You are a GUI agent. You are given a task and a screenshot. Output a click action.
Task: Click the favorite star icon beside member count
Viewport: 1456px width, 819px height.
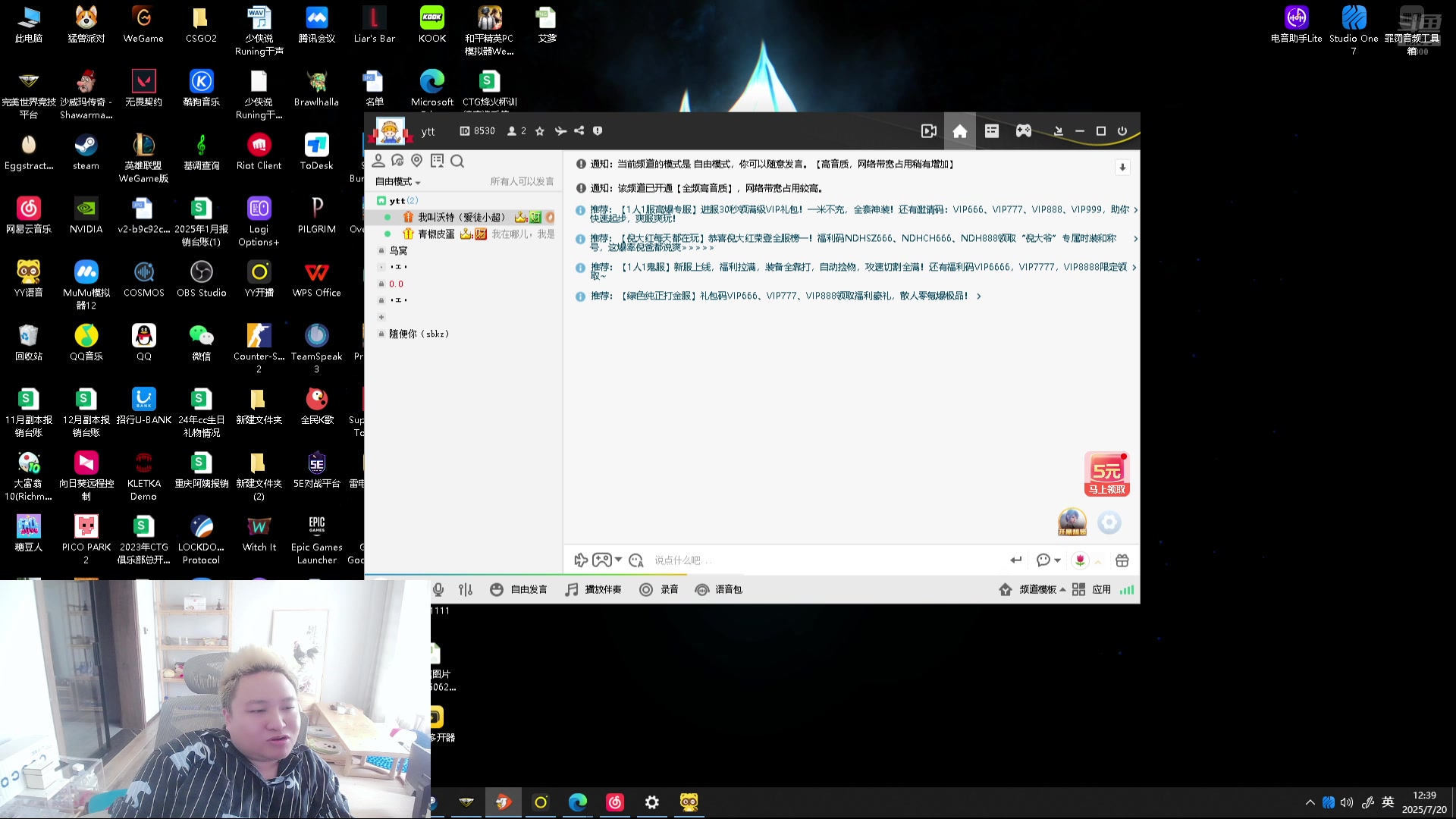pyautogui.click(x=540, y=131)
